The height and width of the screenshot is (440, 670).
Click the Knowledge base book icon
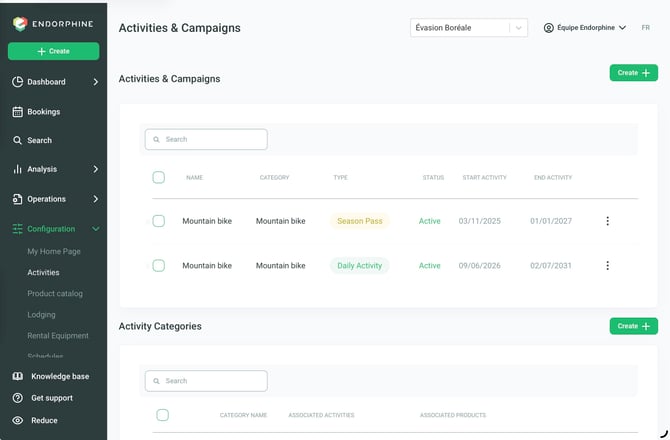[x=18, y=376]
